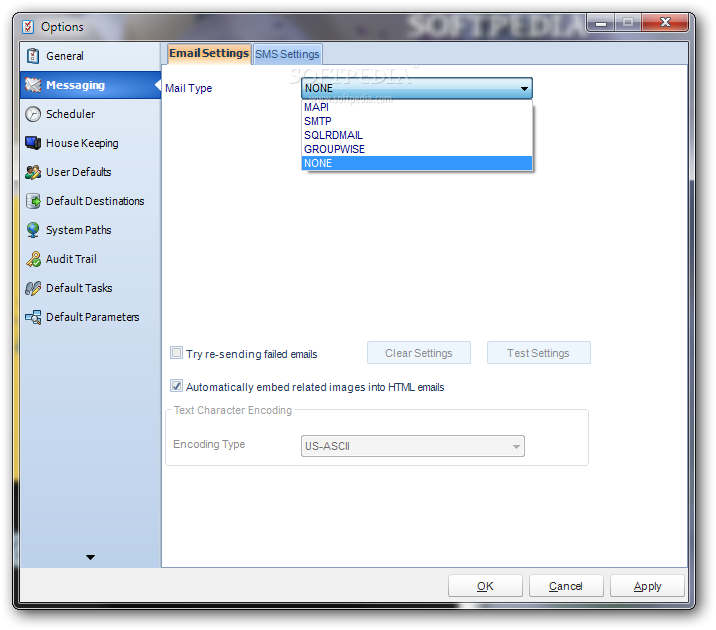Click the House Keeping monitor icon
The image size is (716, 630).
[33, 143]
